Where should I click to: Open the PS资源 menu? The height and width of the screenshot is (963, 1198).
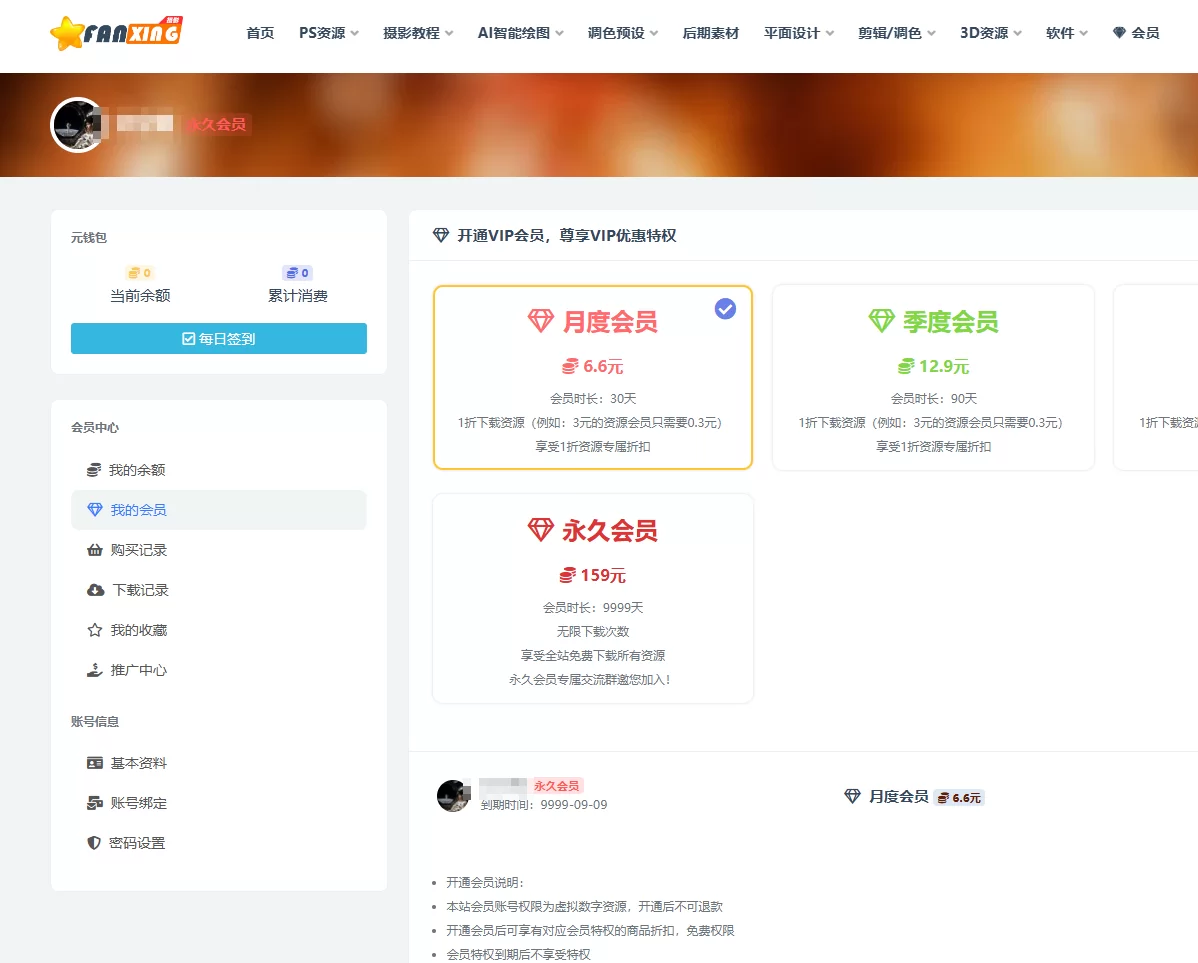[322, 33]
